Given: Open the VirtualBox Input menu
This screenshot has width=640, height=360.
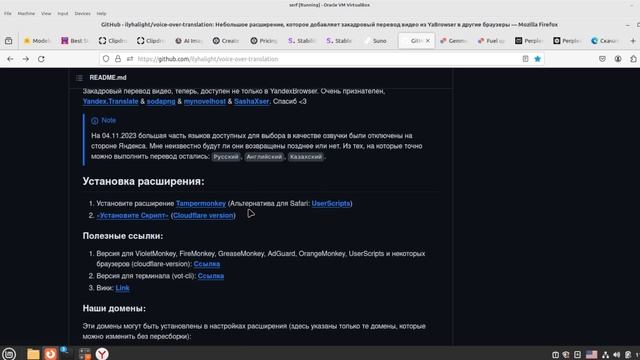Looking at the screenshot, I should pyautogui.click(x=63, y=13).
